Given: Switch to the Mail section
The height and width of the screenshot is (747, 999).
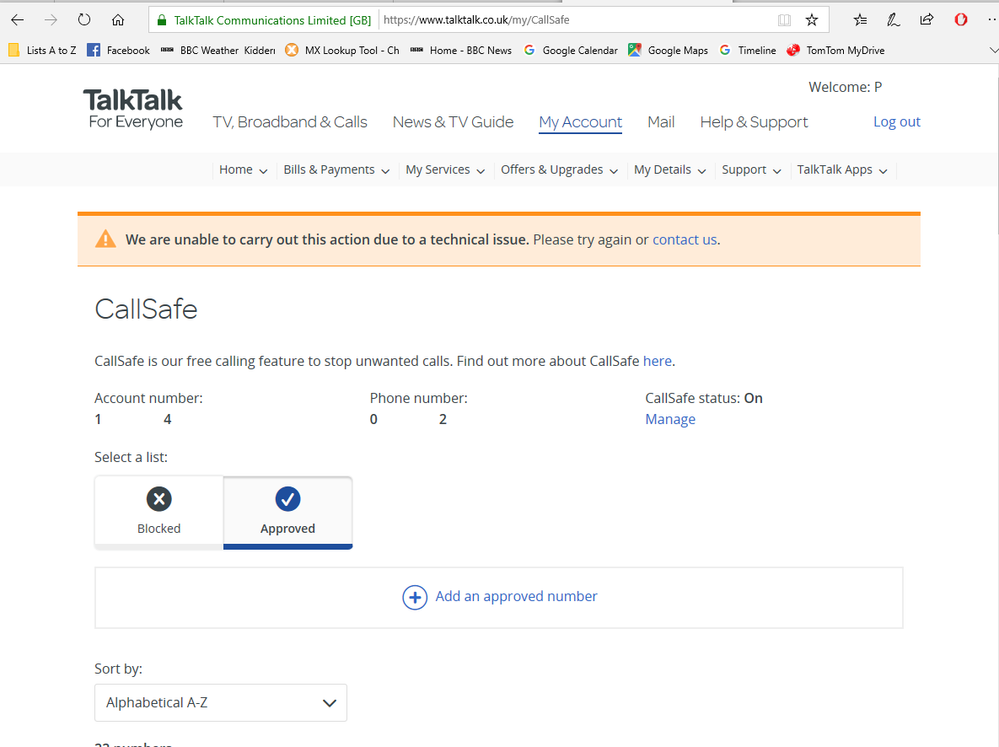Looking at the screenshot, I should click(x=660, y=122).
